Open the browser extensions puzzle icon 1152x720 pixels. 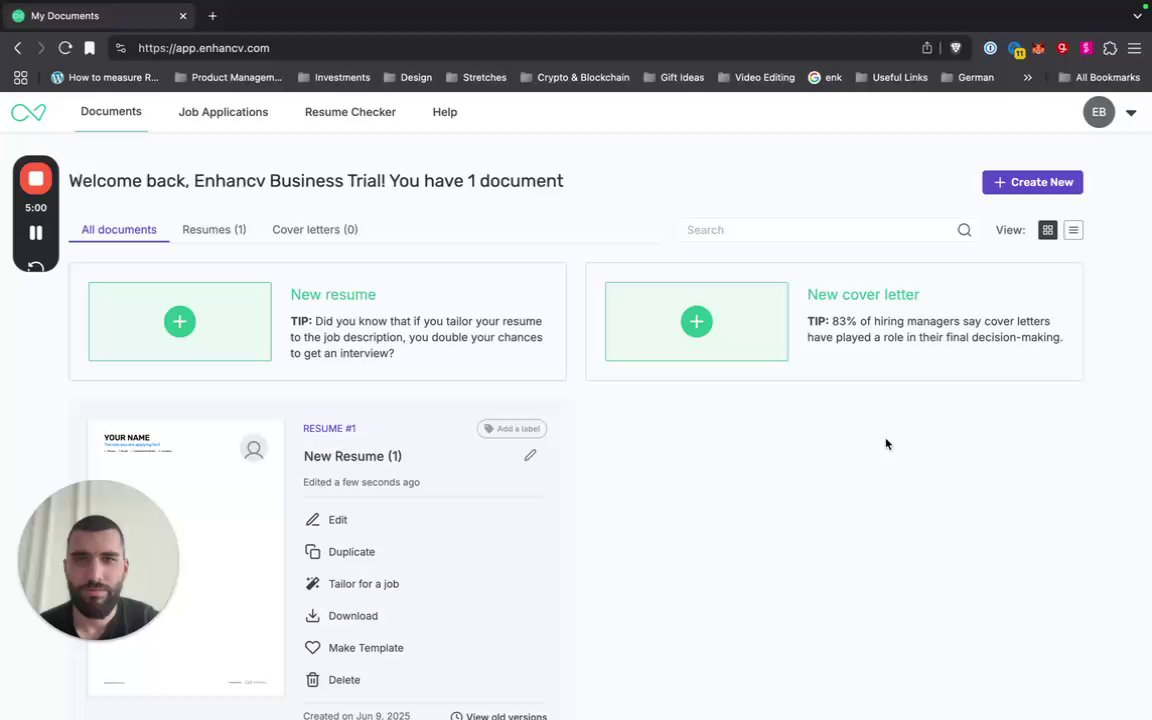1110,48
